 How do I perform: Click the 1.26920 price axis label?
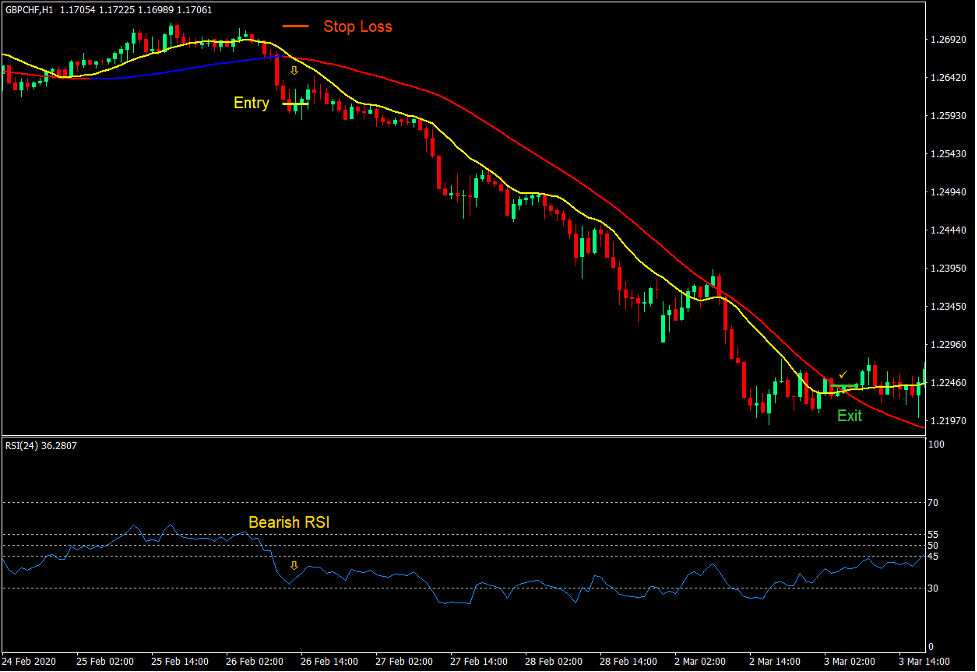click(948, 40)
